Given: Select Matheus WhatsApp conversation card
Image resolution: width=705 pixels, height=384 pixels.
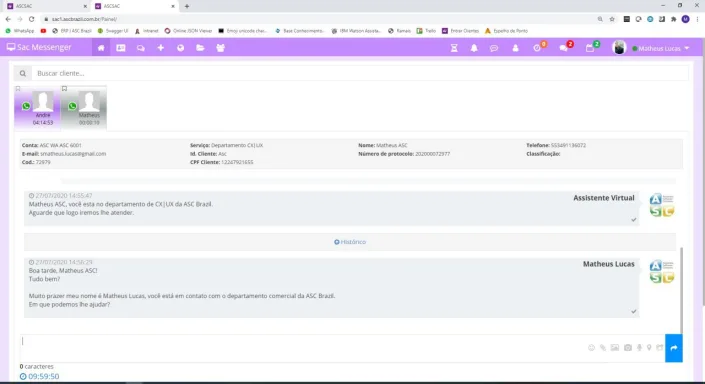Looking at the screenshot, I should coord(84,107).
